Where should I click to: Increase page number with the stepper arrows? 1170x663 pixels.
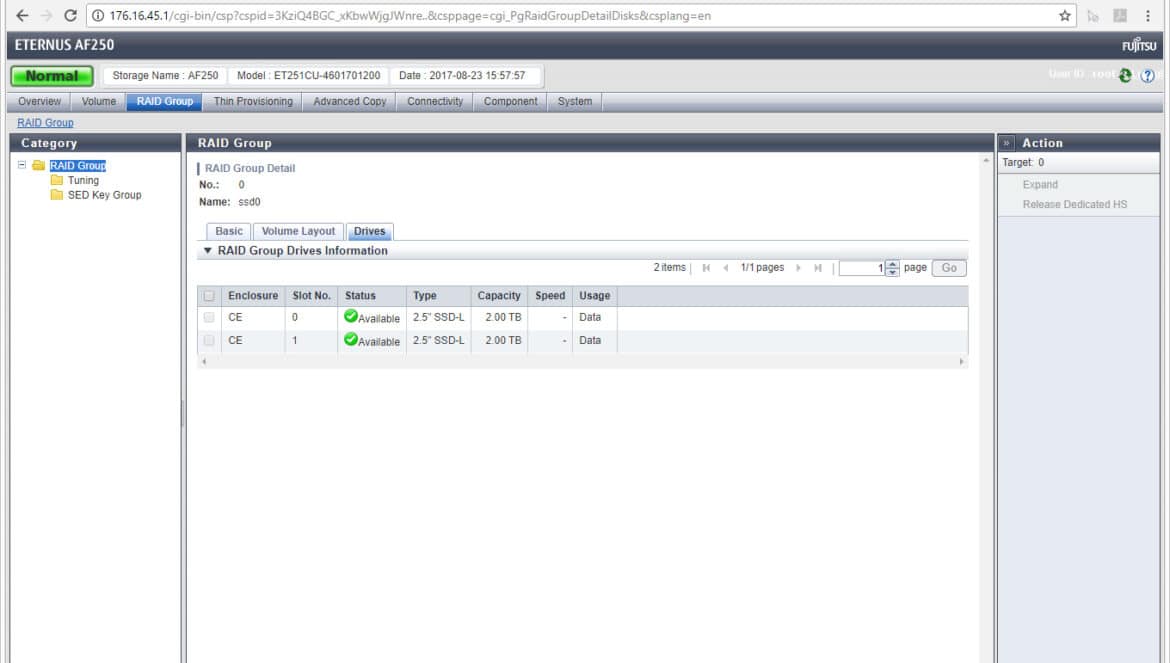892,264
